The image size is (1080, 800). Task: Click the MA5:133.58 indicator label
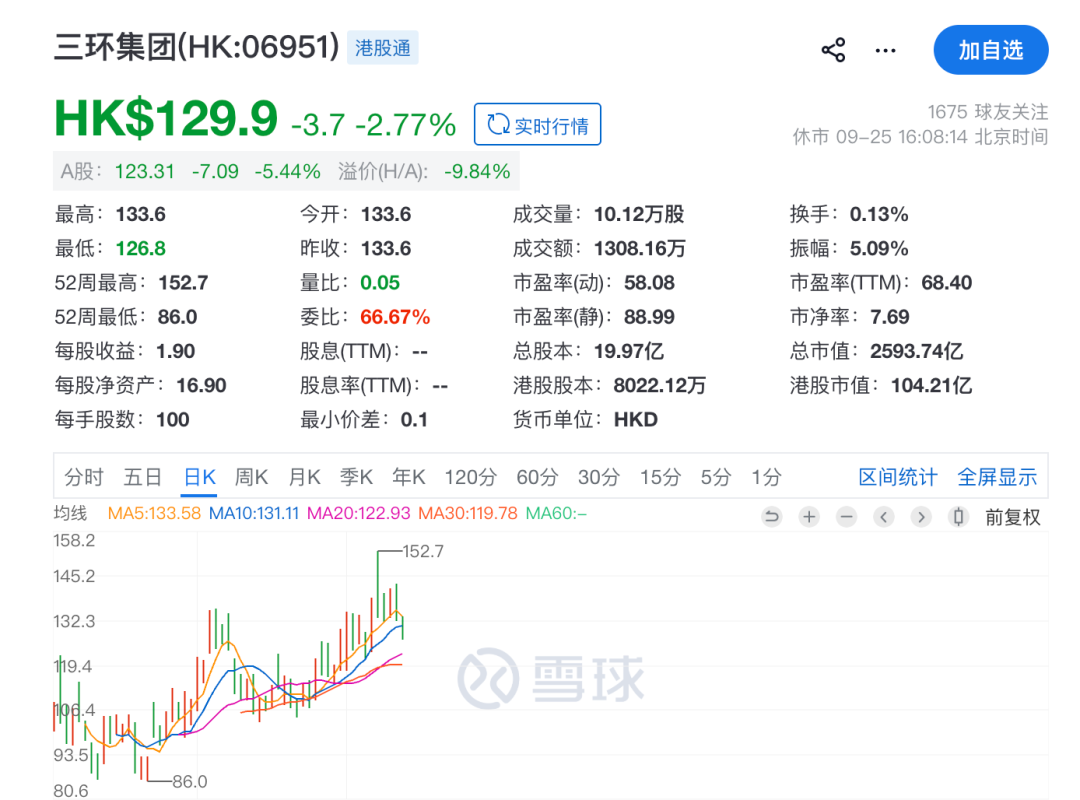(x=154, y=513)
